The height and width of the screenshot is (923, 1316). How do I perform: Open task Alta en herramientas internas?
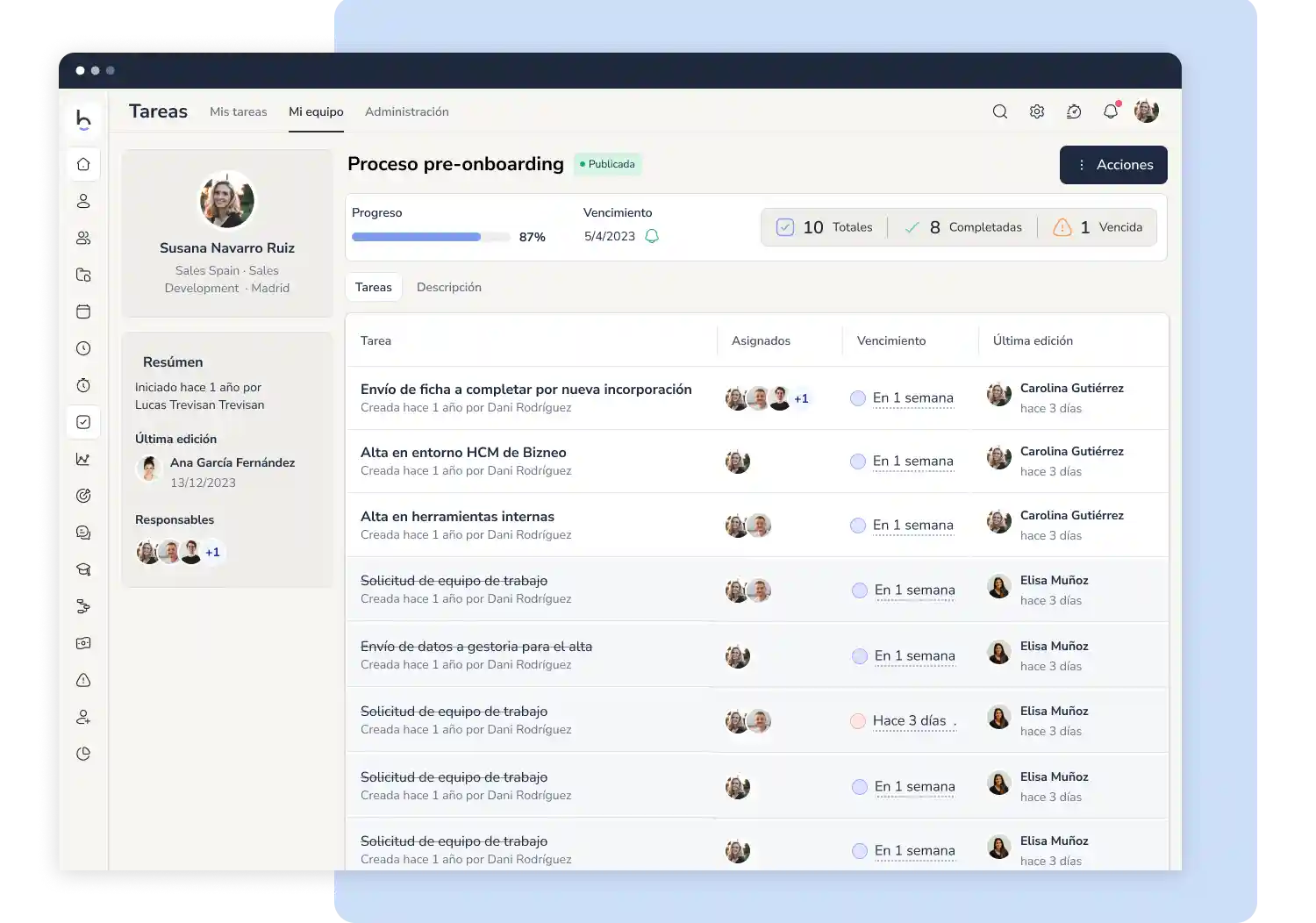point(457,517)
